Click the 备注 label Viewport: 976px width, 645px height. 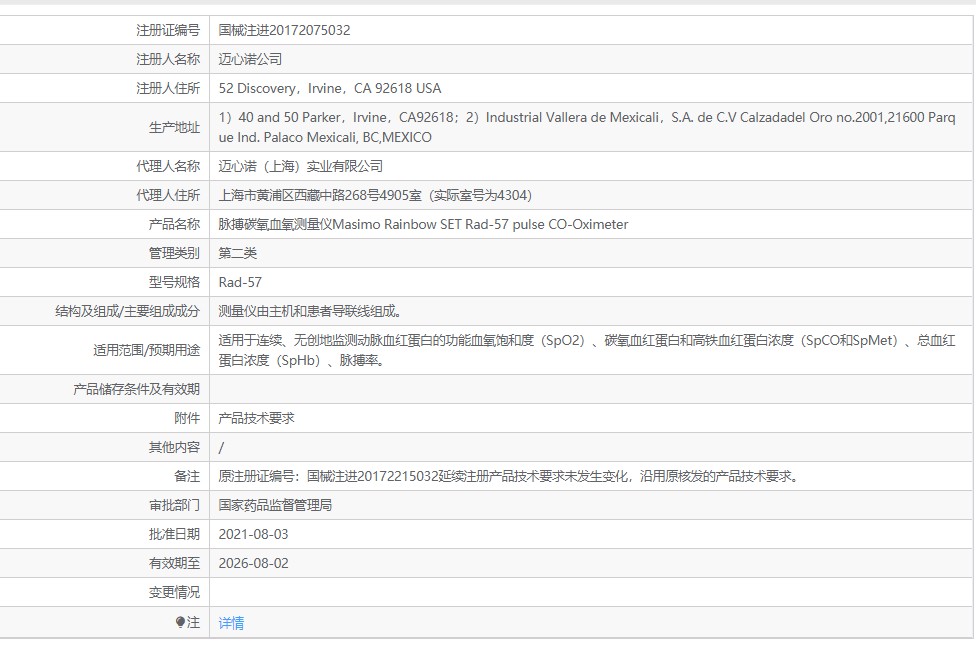(187, 476)
